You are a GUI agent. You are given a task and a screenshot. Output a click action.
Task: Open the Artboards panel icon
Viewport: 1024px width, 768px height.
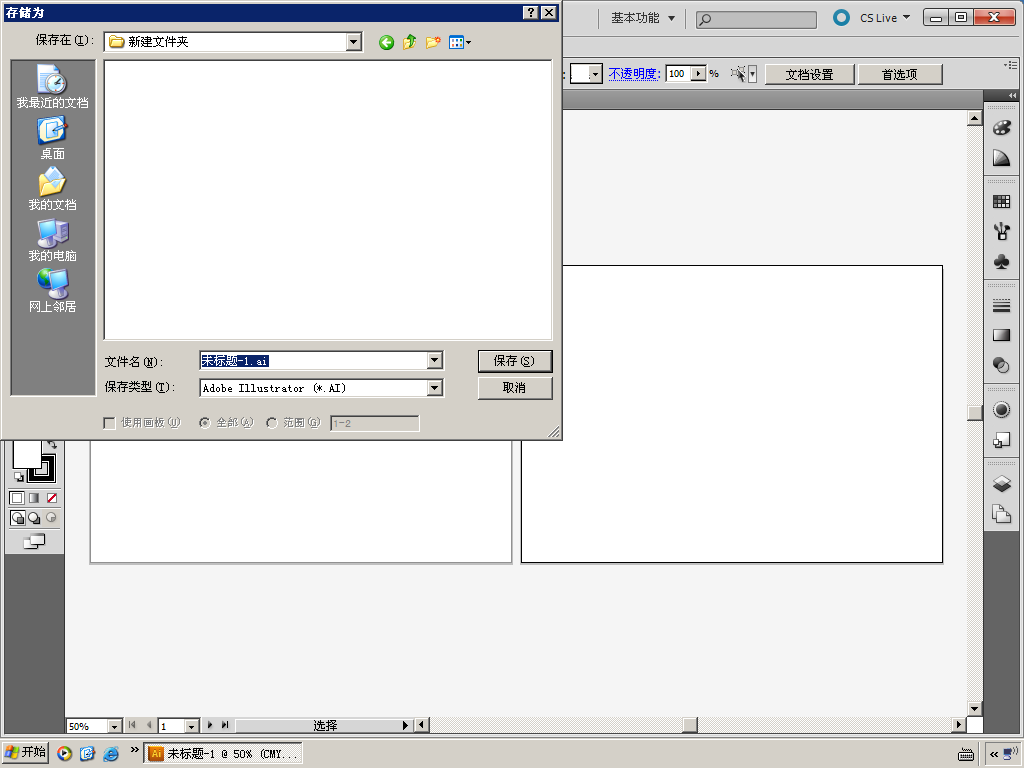click(x=1001, y=514)
